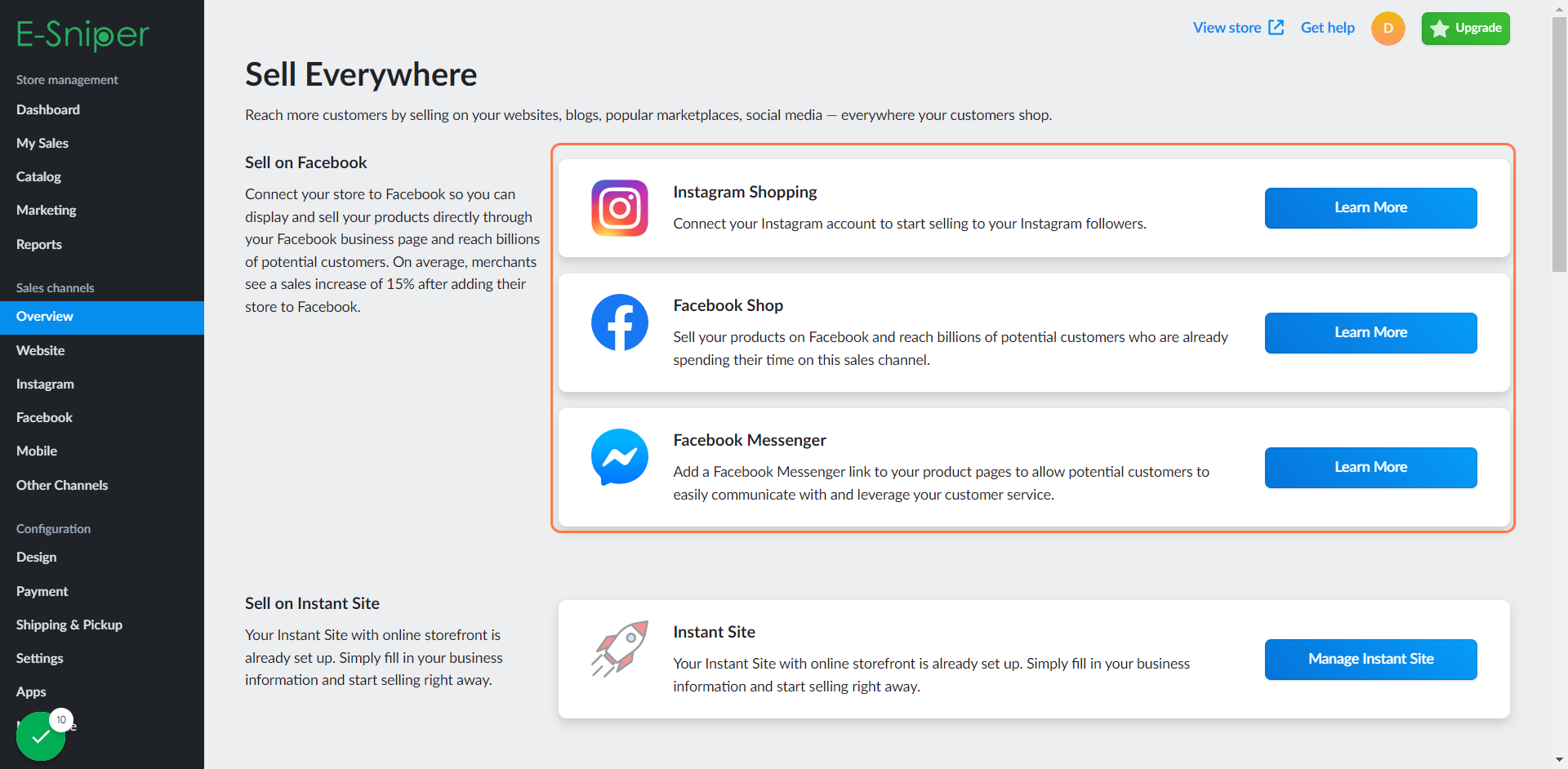Click the external link icon beside View store
Screen dimensions: 1568x769
coord(1276,28)
